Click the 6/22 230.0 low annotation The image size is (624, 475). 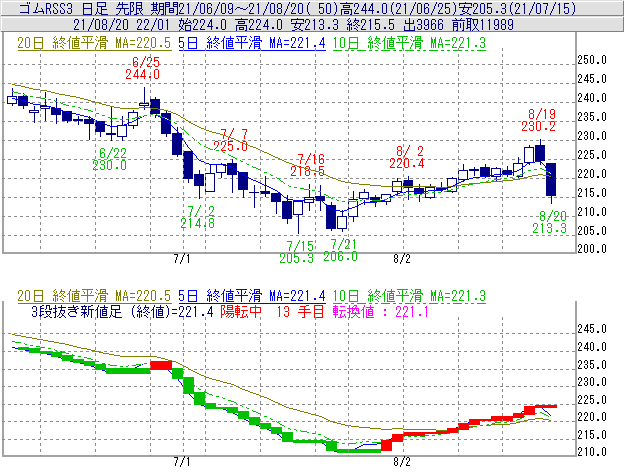[110, 159]
